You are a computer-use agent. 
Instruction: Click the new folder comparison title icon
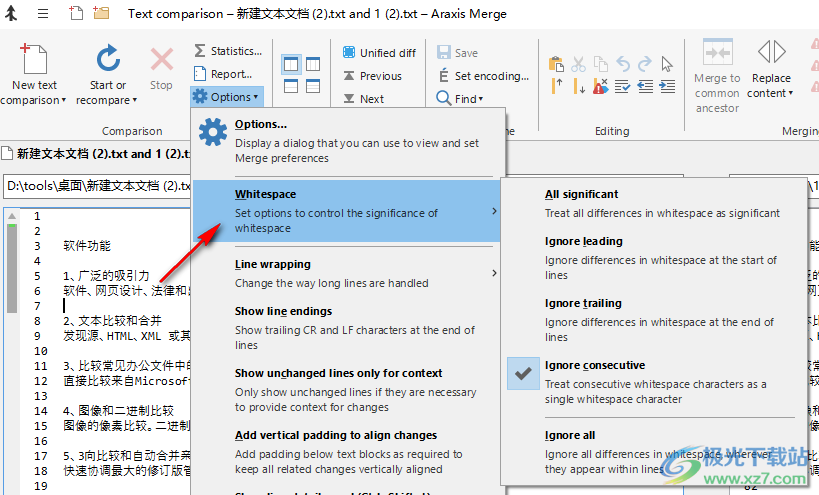coord(101,13)
